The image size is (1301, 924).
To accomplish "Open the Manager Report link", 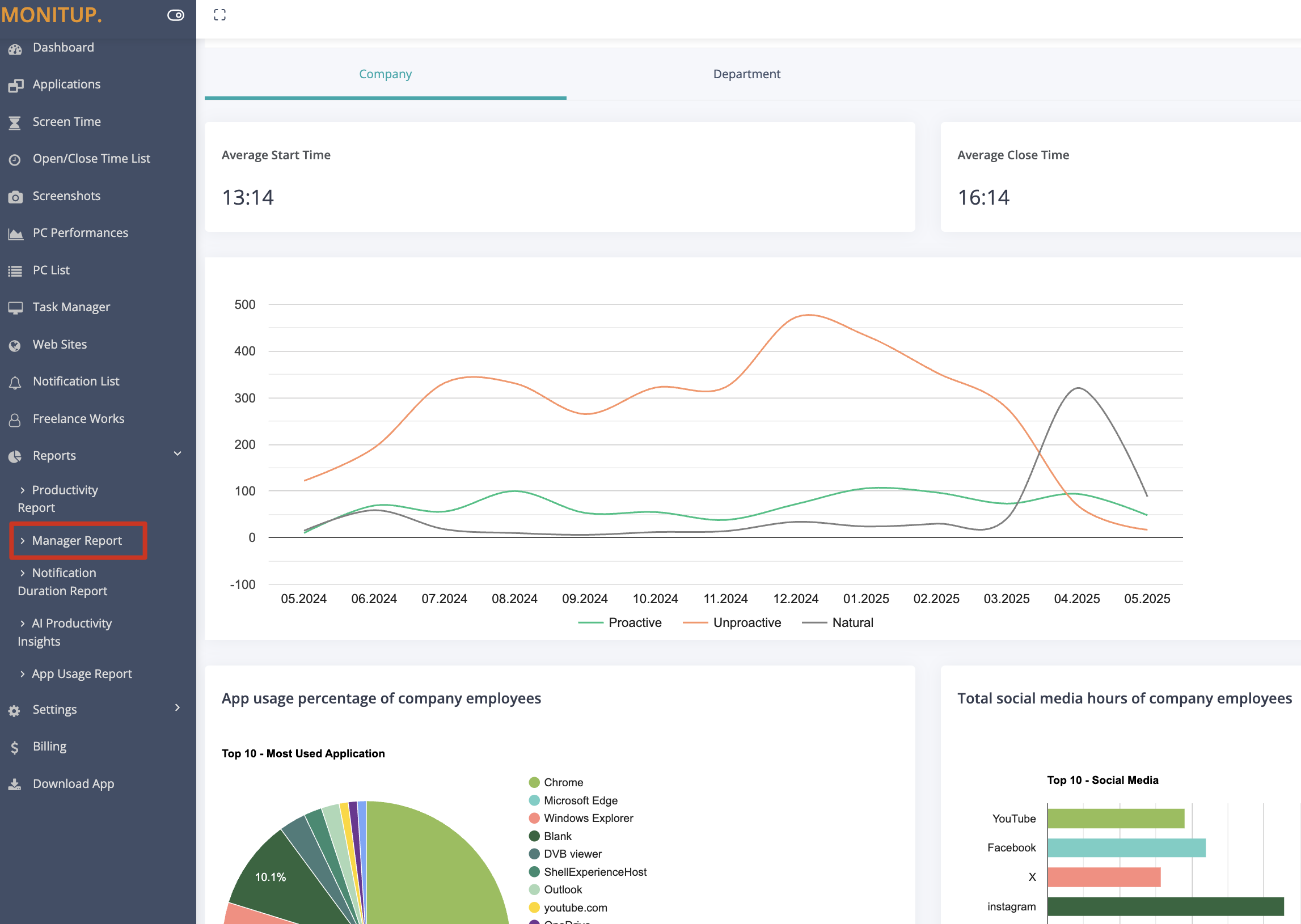I will pos(77,541).
